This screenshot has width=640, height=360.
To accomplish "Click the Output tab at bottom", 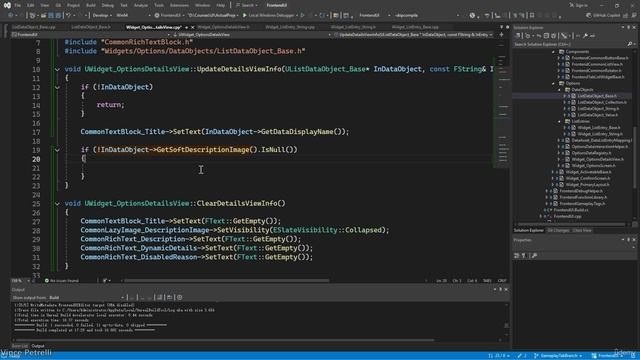I will click(x=38, y=346).
